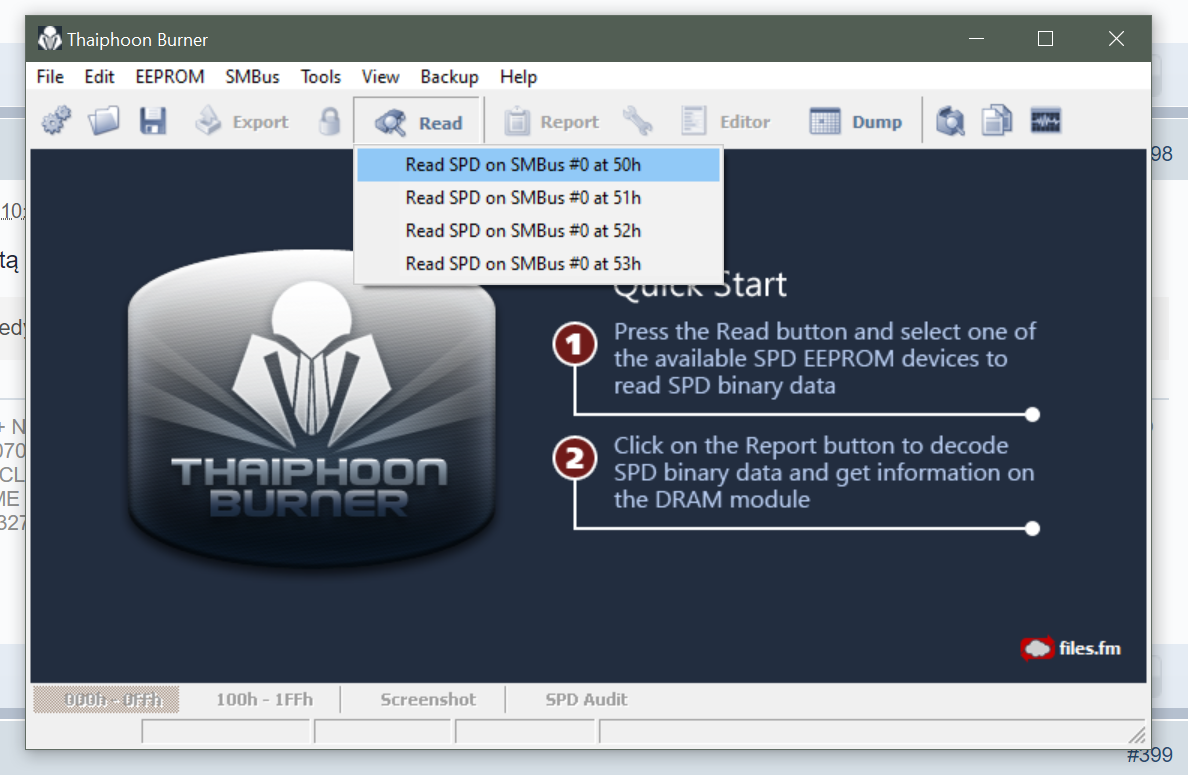This screenshot has width=1189, height=775.
Task: Collapse the Read button dropdown
Action: click(418, 122)
